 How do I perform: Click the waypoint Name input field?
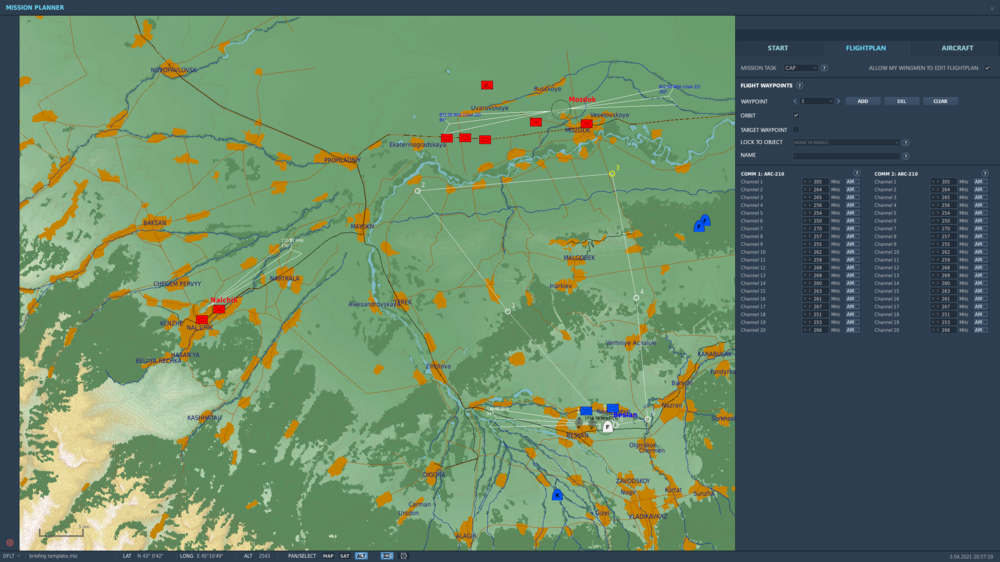pyautogui.click(x=846, y=156)
